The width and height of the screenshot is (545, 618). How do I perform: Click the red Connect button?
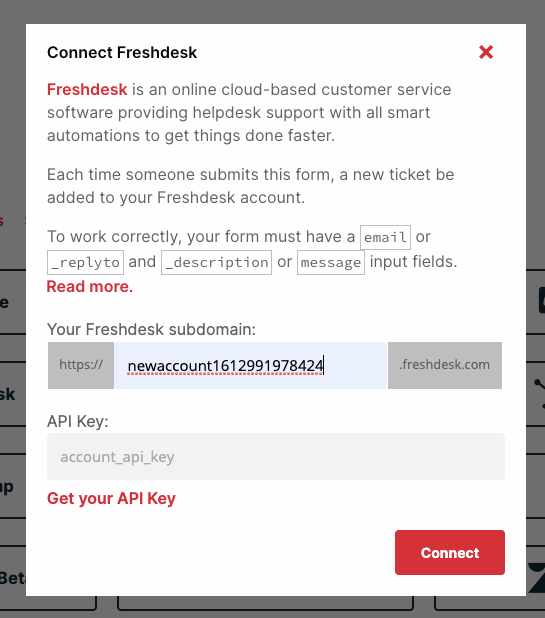coord(450,552)
